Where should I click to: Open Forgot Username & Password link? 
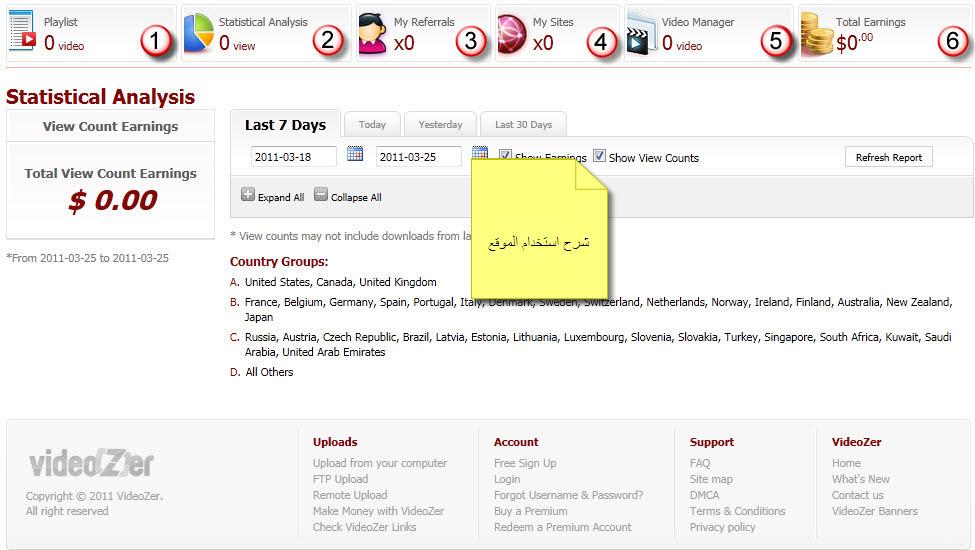point(568,495)
